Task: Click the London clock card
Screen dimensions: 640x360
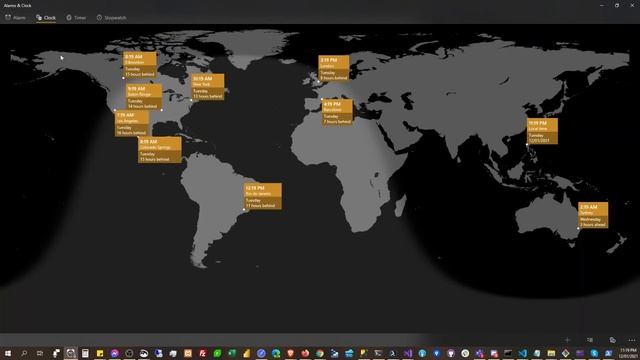Action: click(334, 68)
